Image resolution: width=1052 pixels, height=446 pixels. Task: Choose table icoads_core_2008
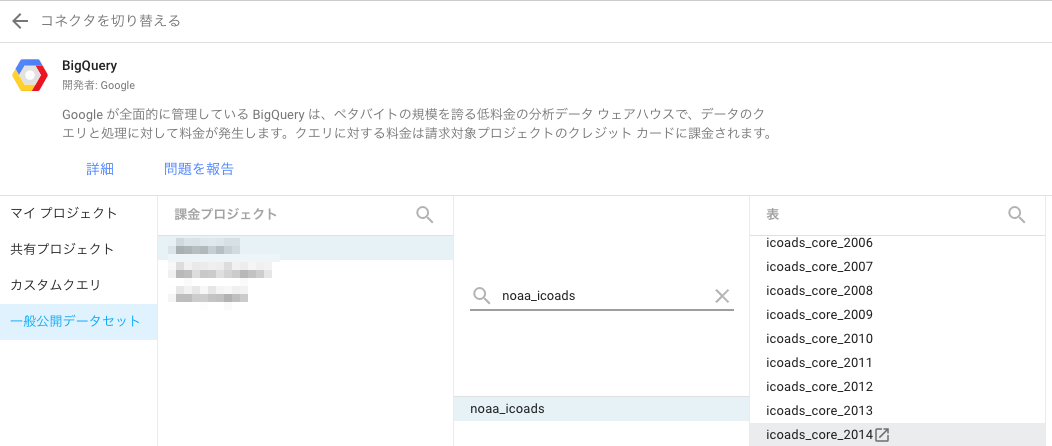click(897, 291)
